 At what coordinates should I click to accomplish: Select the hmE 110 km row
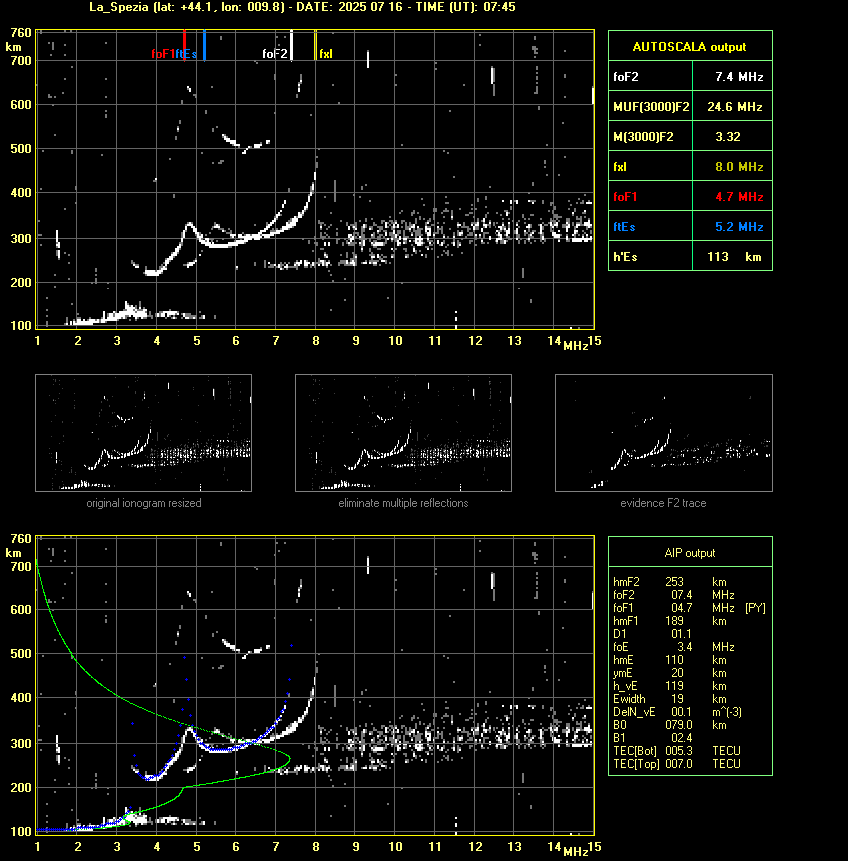pyautogui.click(x=670, y=660)
